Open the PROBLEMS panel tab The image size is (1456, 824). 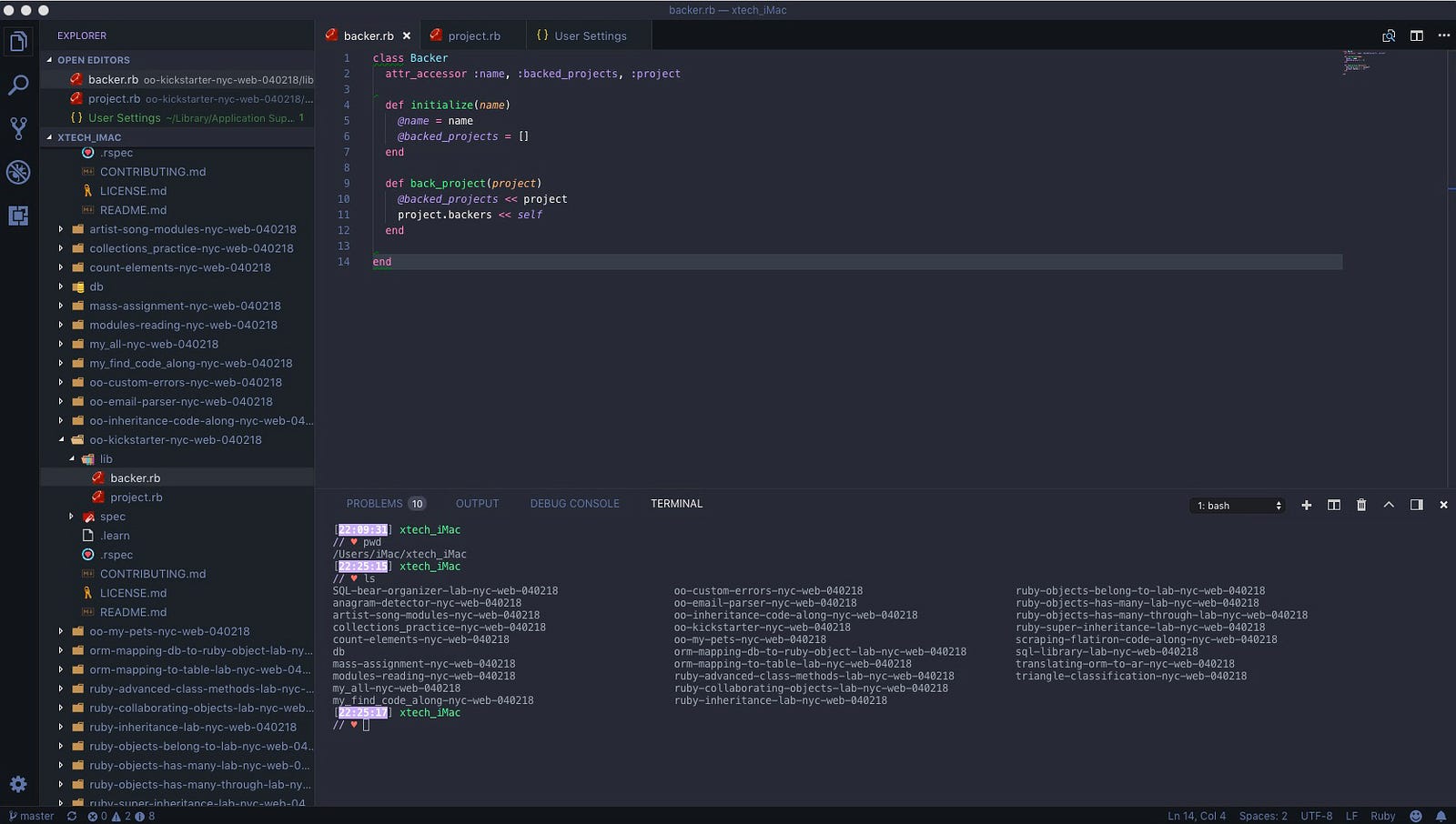click(375, 503)
